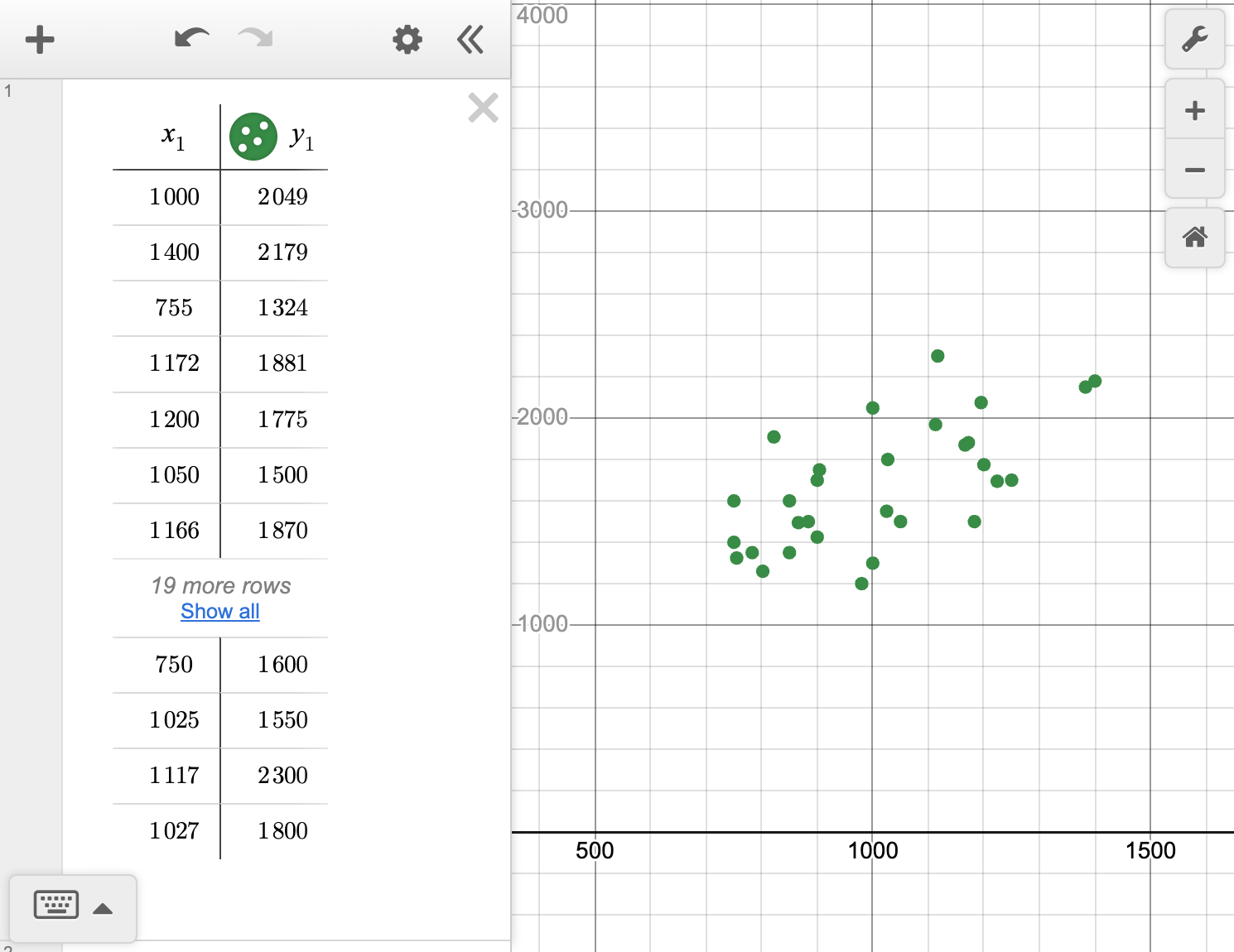1234x952 pixels.
Task: Zoom out on the graph
Action: pos(1194,170)
